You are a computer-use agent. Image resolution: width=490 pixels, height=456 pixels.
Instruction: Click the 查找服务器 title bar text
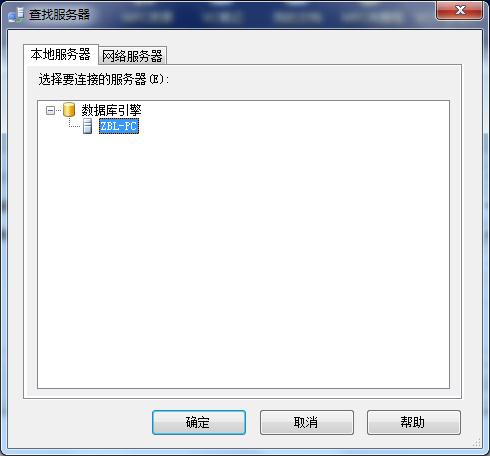pyautogui.click(x=59, y=15)
